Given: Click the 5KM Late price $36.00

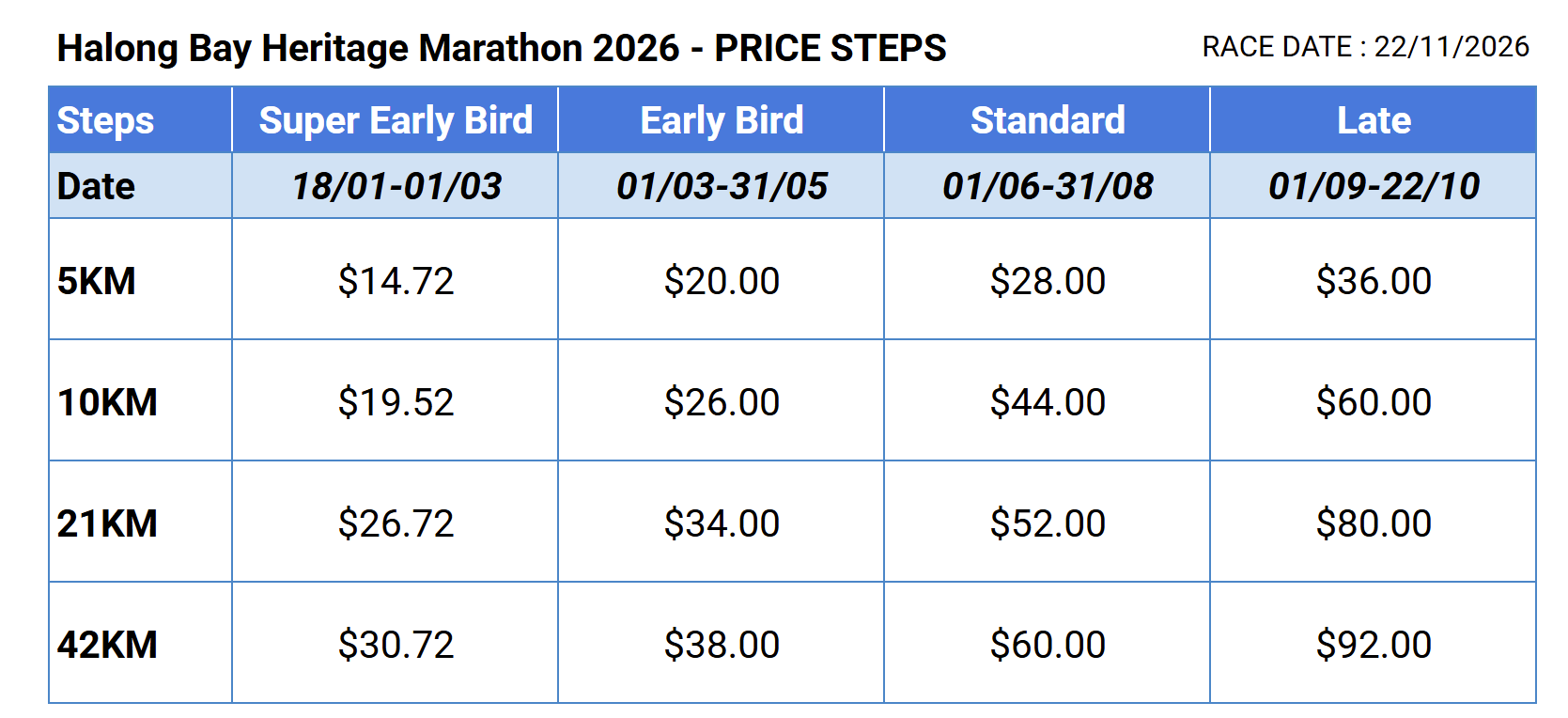Looking at the screenshot, I should 1374,281.
